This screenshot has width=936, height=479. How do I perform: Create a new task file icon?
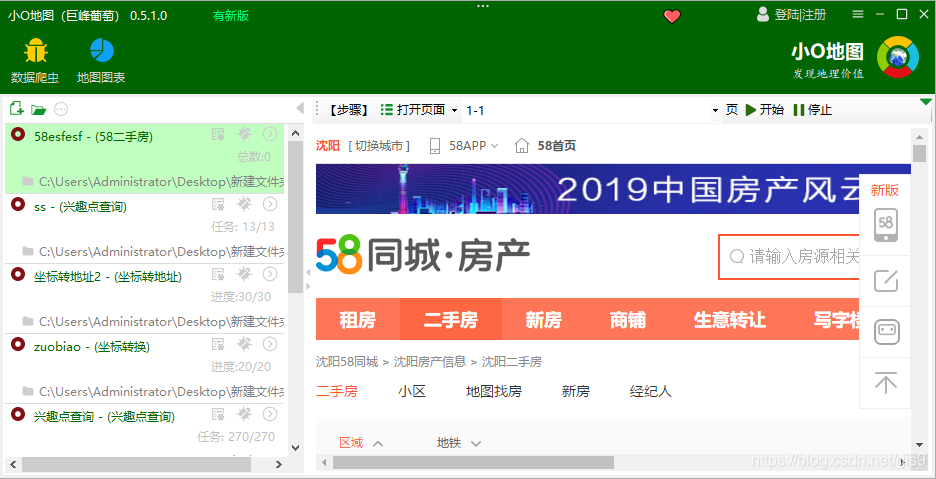pos(17,109)
